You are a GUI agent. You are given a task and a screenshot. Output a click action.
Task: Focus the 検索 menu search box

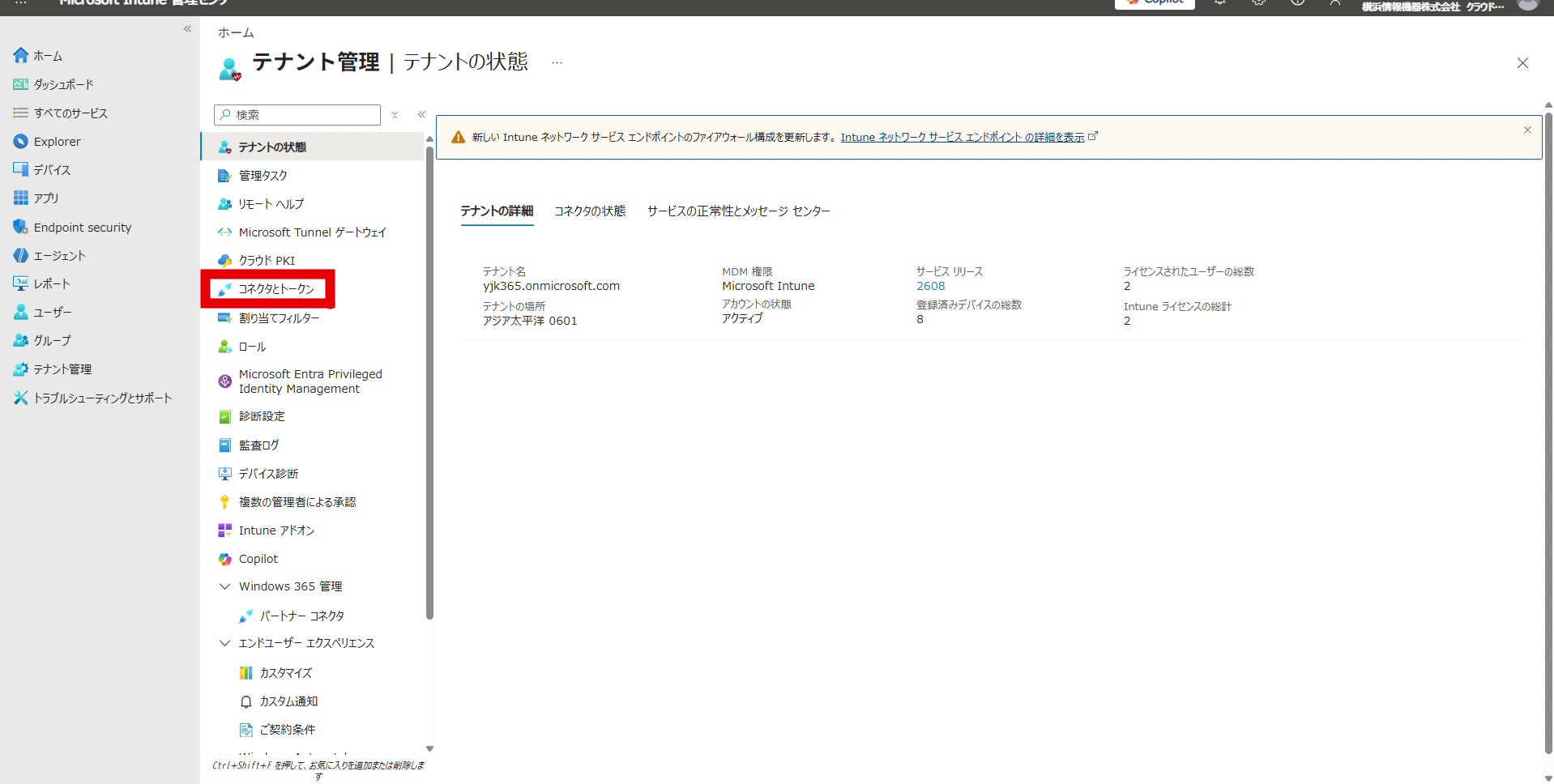(x=297, y=115)
